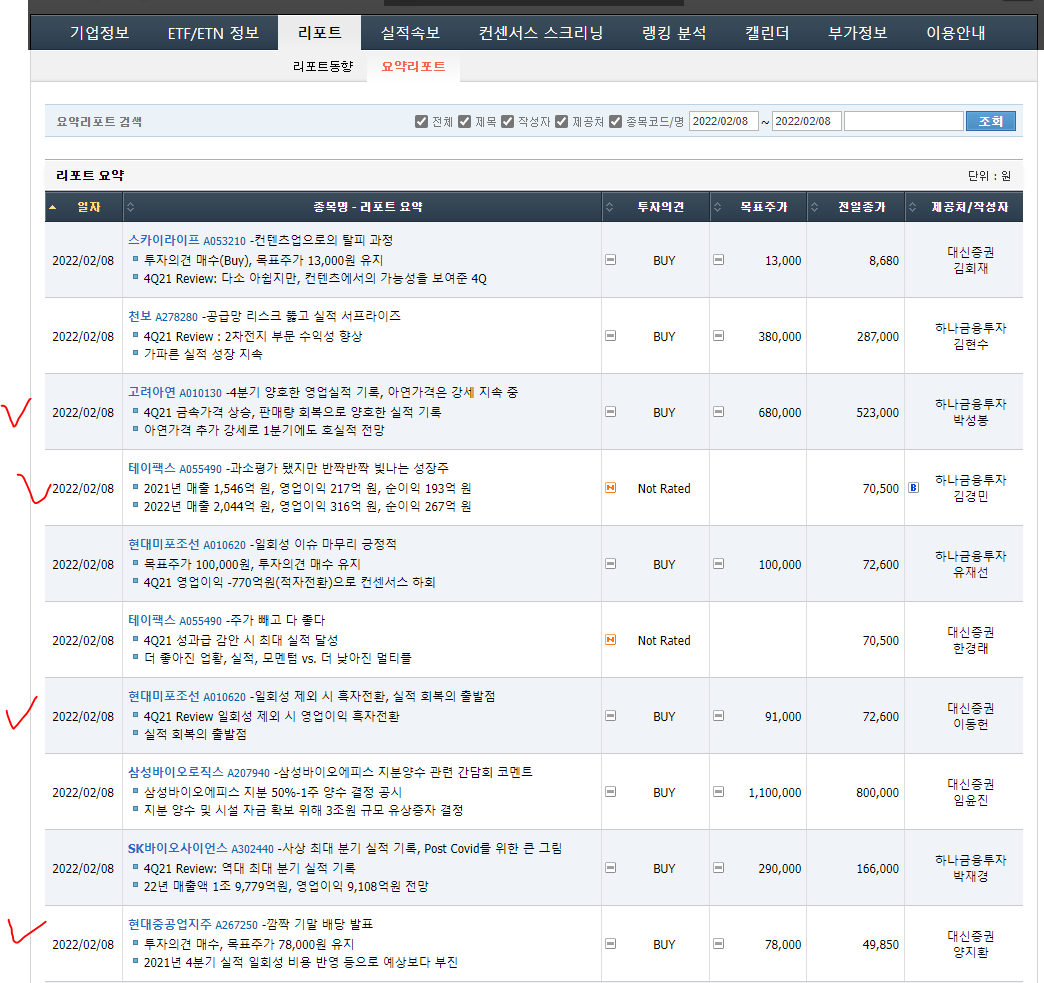
Task: Click target-price-unchanged icon beside 13,000
Action: coord(718,260)
